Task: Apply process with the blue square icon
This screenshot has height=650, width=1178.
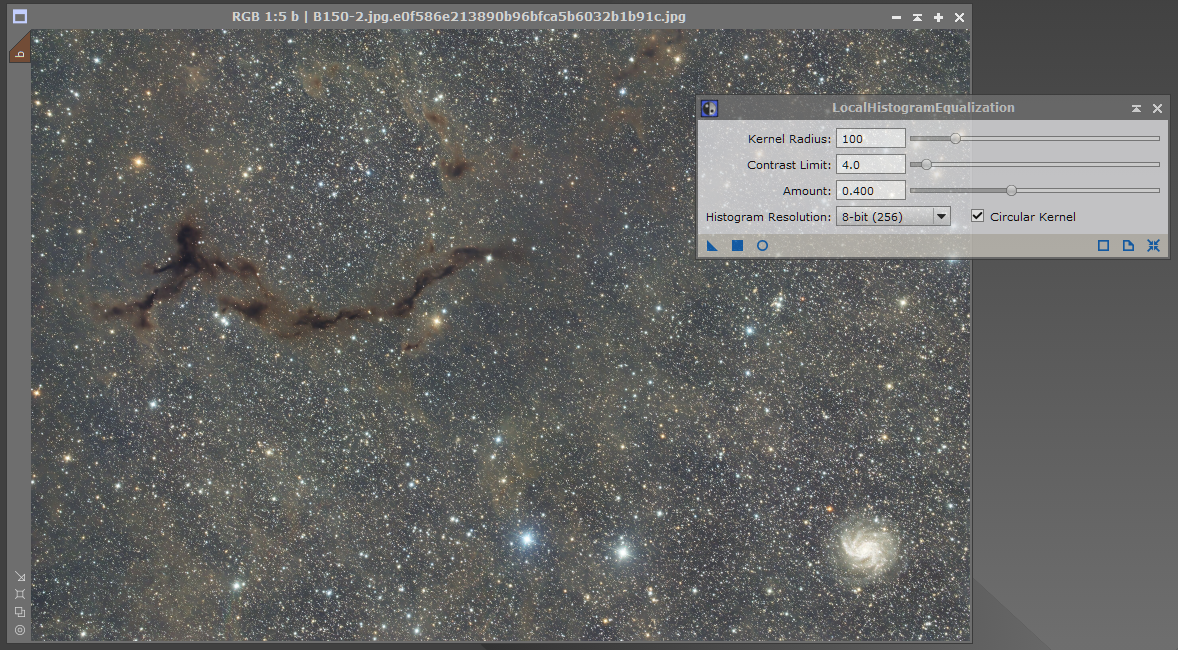Action: click(737, 246)
